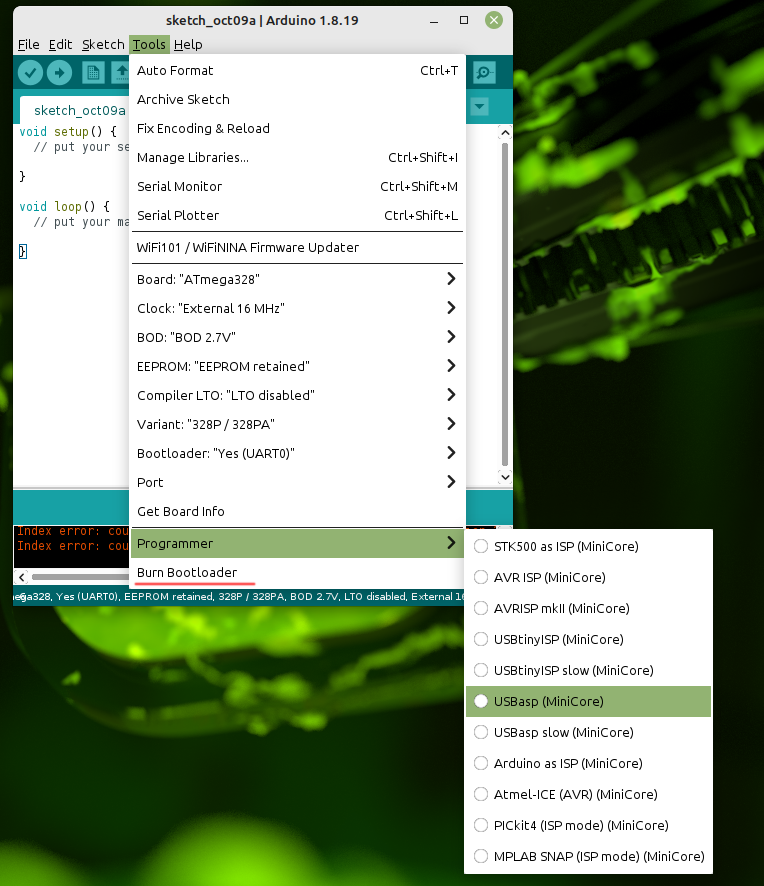Image resolution: width=764 pixels, height=886 pixels.
Task: Choose Auto Format from Tools menu
Action: [297, 71]
